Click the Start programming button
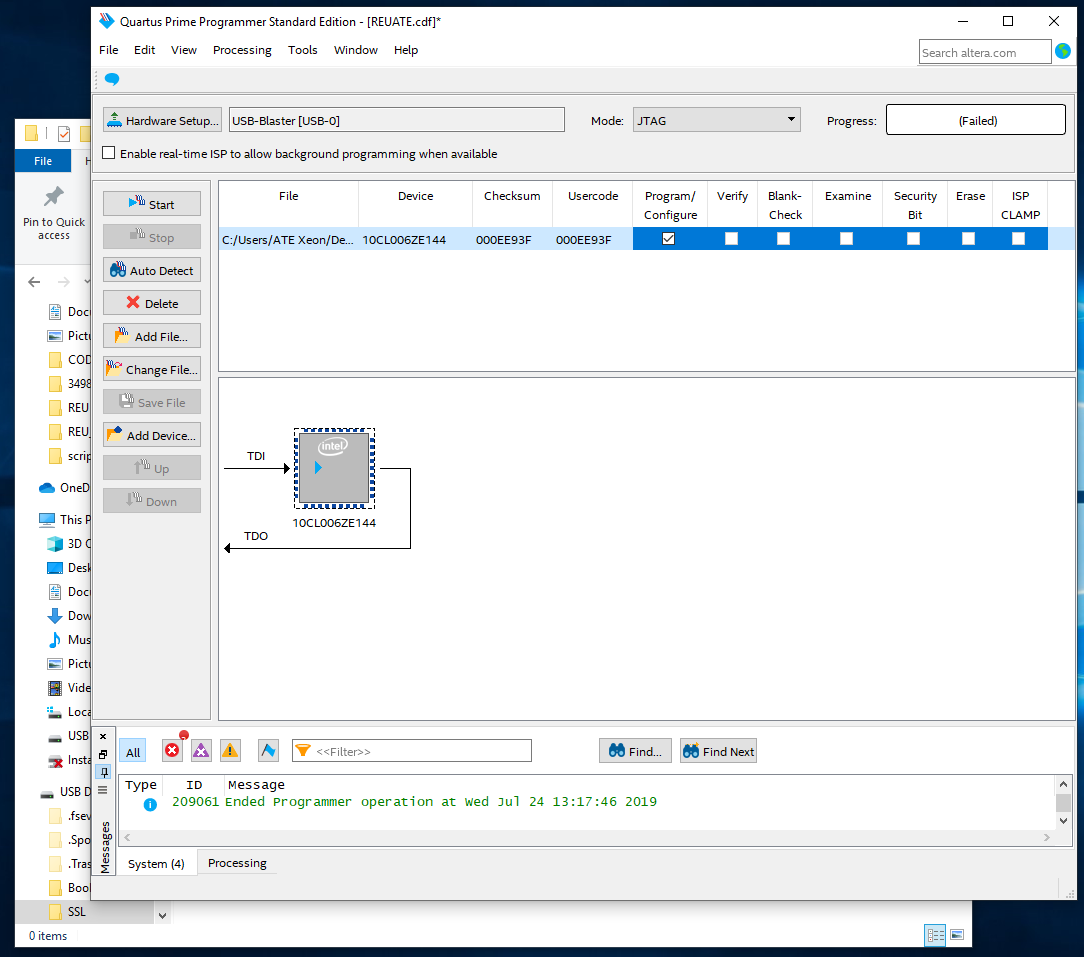 (151, 204)
